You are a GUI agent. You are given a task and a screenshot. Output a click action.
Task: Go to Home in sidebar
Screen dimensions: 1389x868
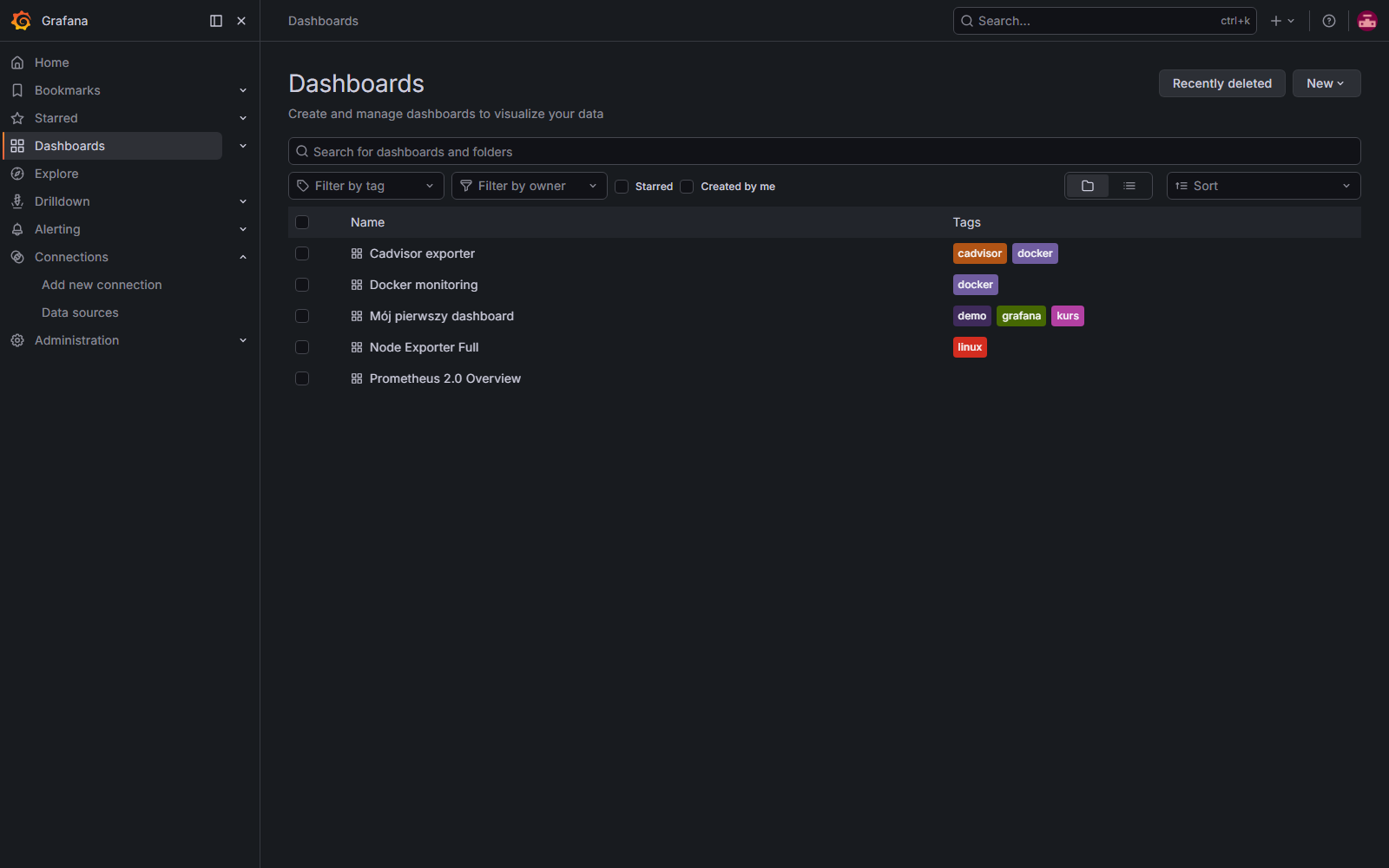point(52,62)
